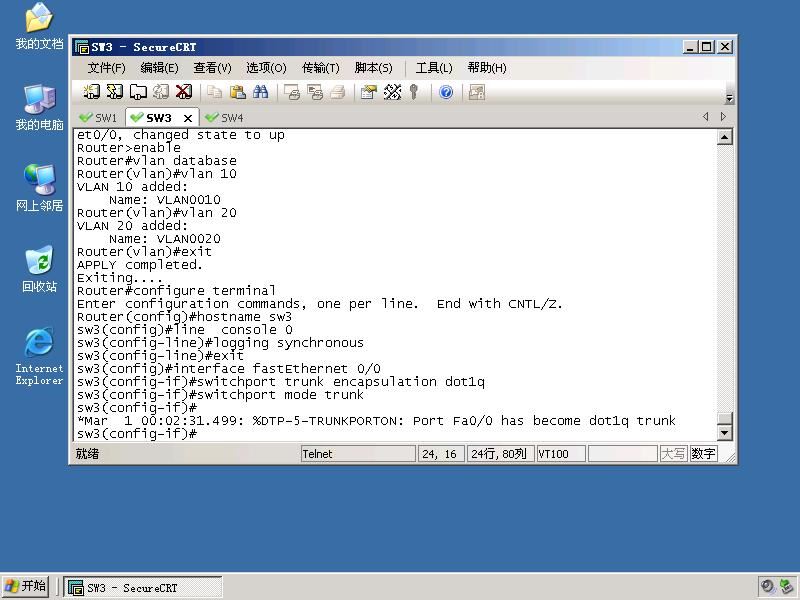Select 网上邻居 desktop icon
This screenshot has height=600, width=800.
point(39,188)
